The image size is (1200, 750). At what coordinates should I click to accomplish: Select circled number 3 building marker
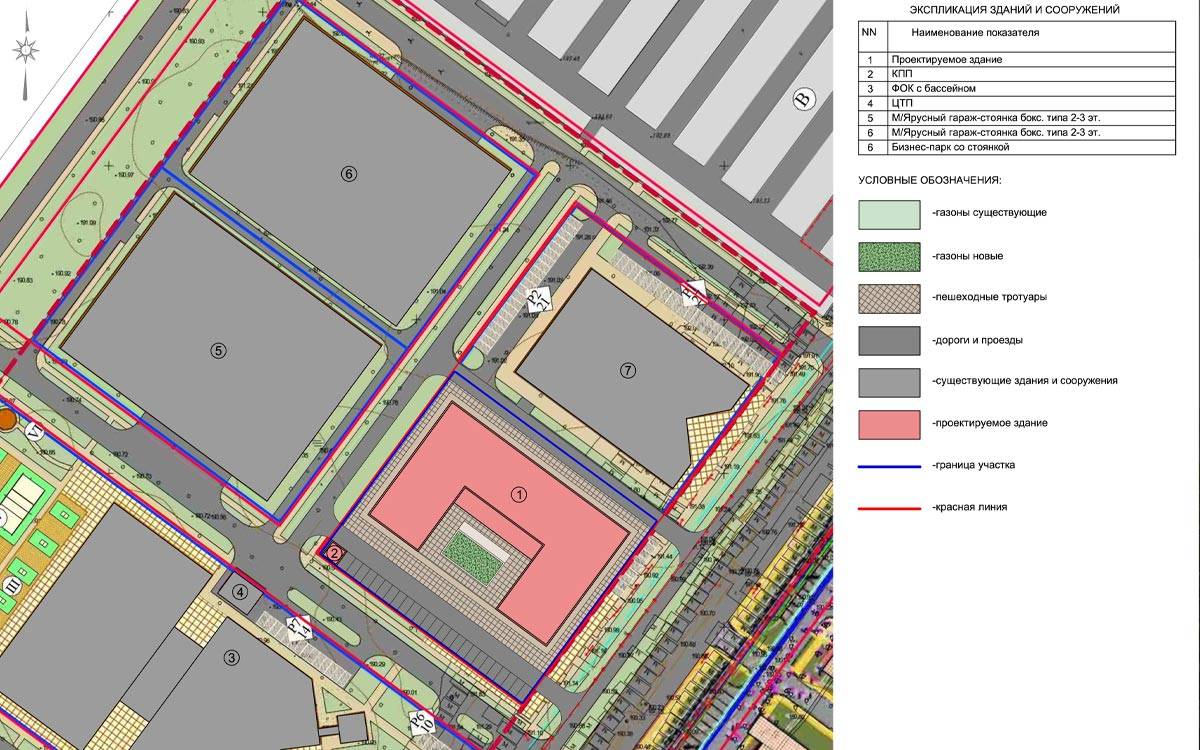[231, 657]
